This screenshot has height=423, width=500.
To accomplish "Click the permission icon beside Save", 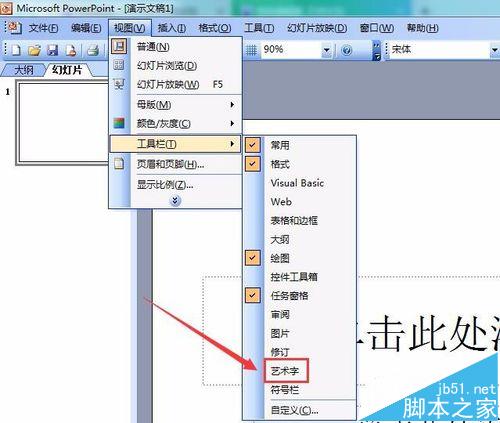I will 71,50.
